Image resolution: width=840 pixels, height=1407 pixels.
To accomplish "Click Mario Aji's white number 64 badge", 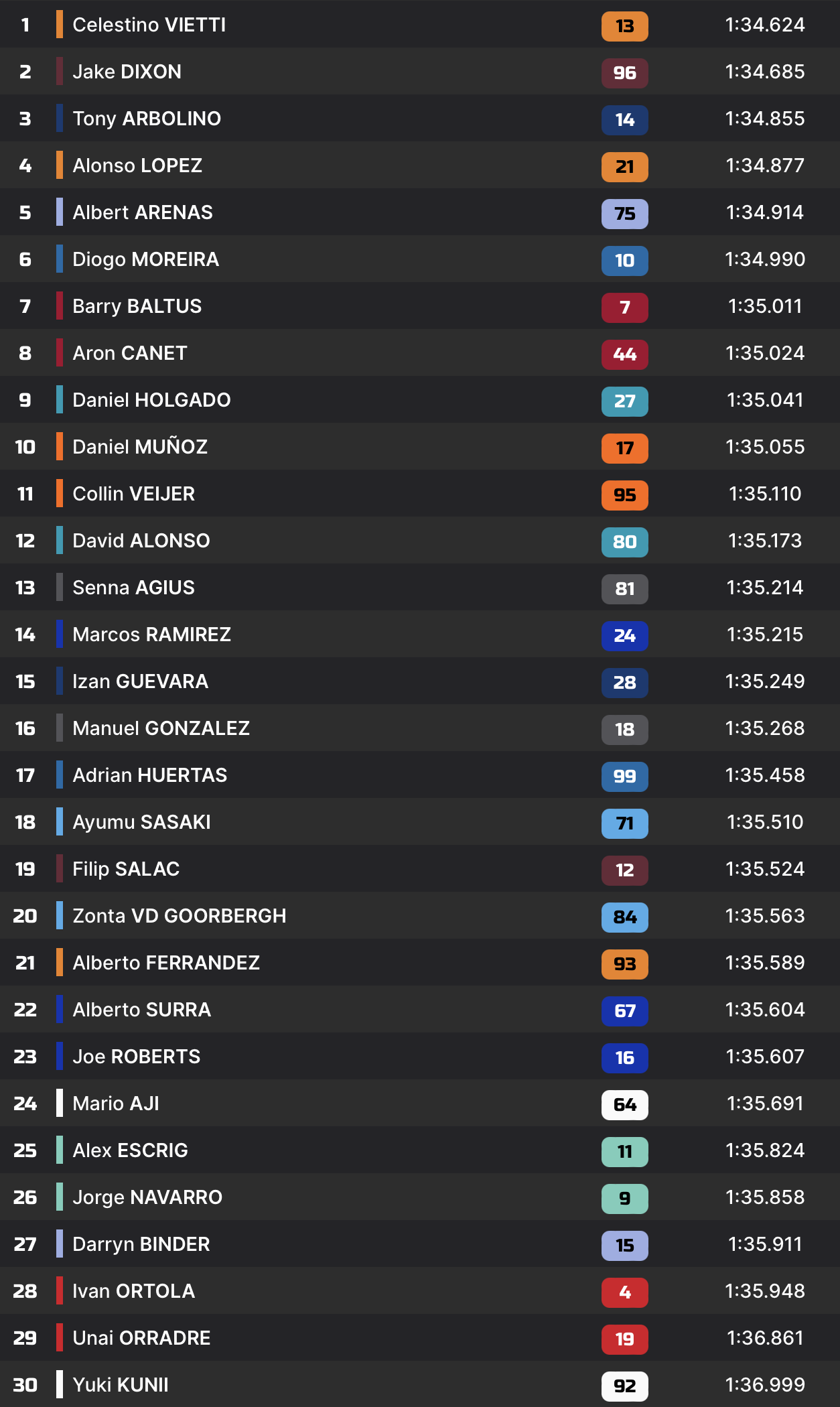I will 624,1105.
